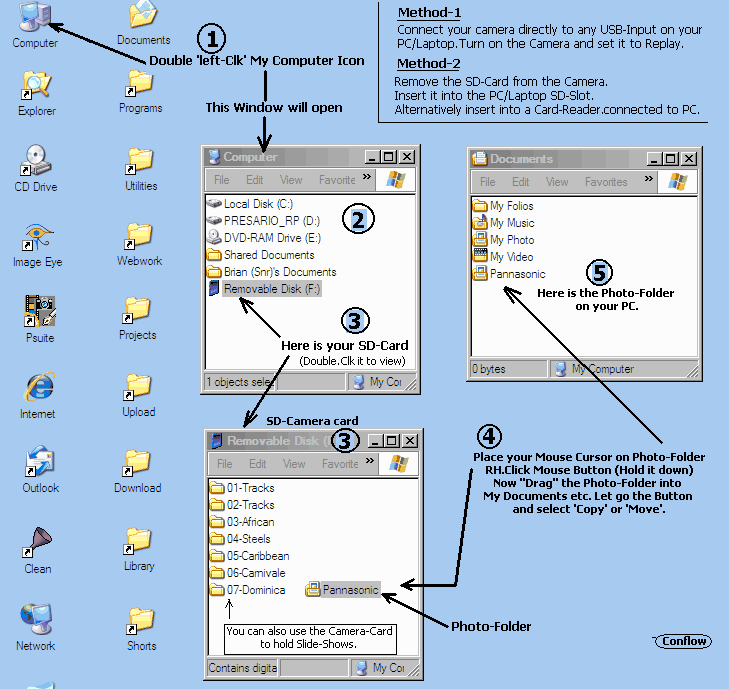The image size is (729, 689).
Task: Select the Clean desktop icon
Action: coord(37,546)
